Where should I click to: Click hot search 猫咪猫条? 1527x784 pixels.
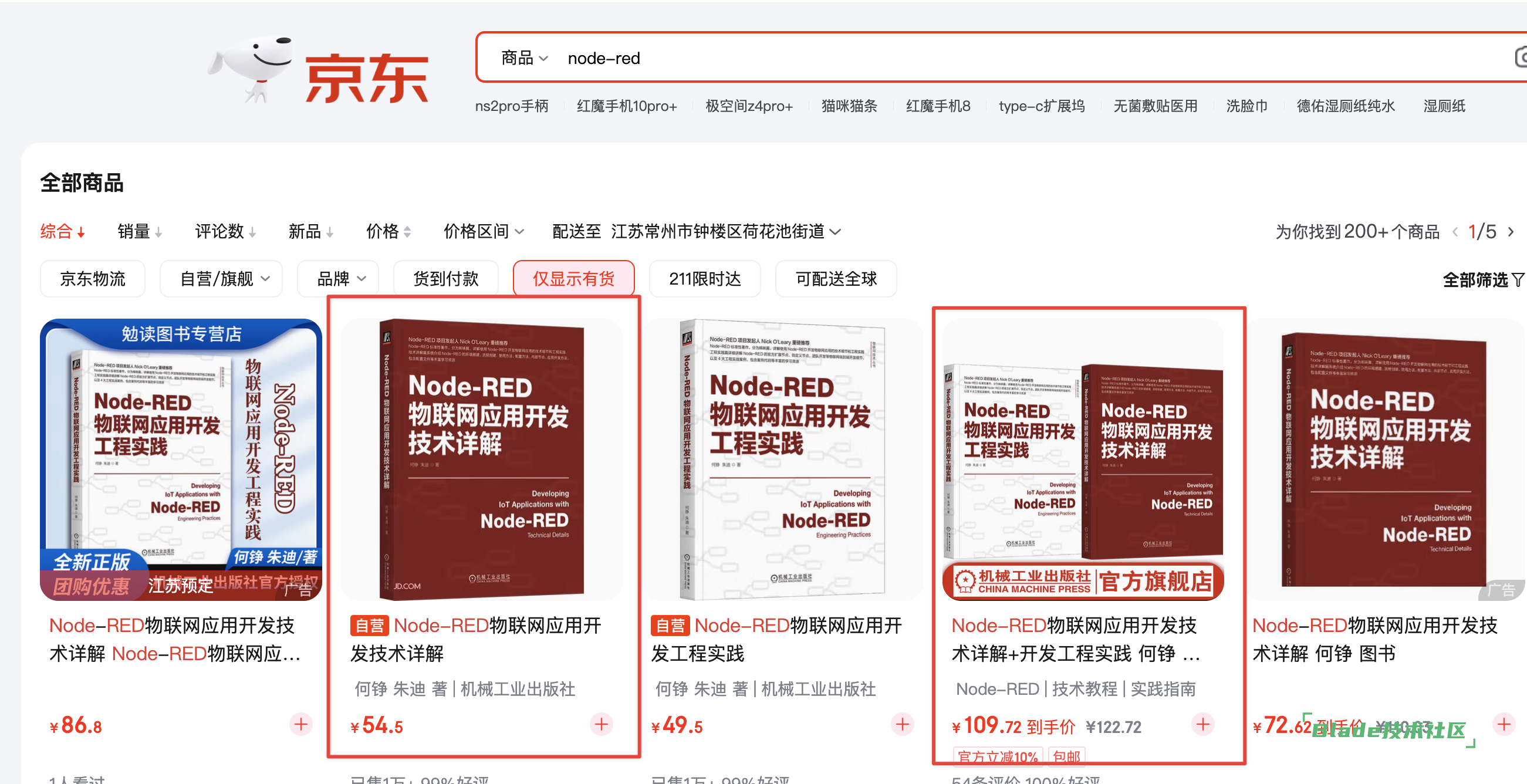pos(849,106)
